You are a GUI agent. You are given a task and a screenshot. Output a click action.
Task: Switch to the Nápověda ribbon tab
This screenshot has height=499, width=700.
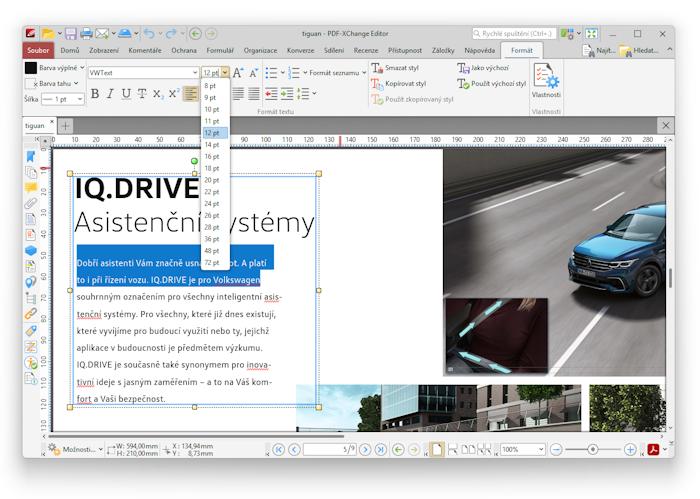tap(479, 50)
